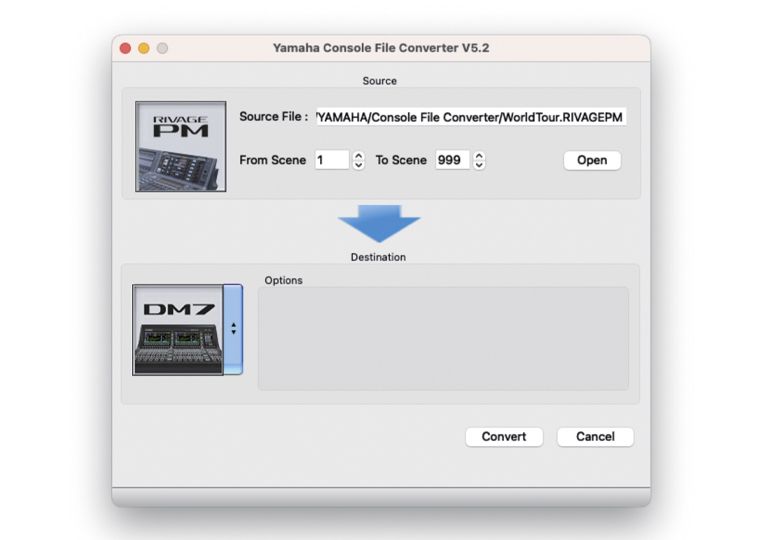770x540 pixels.
Task: Click the blue downward conversion arrow
Action: click(379, 223)
